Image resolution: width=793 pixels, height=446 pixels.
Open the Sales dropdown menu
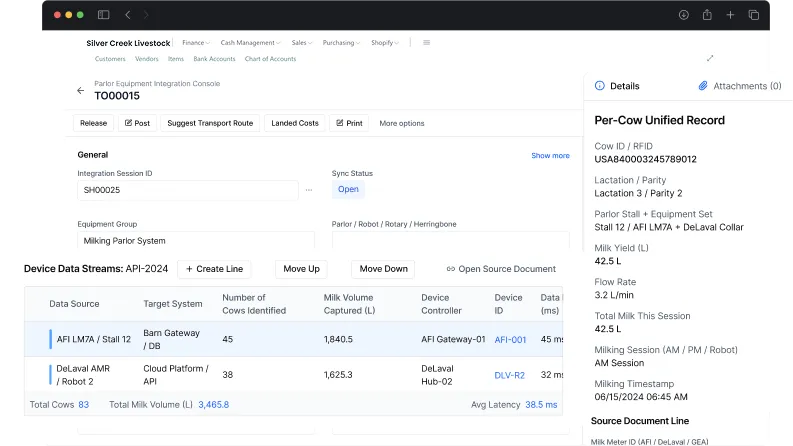coord(300,43)
